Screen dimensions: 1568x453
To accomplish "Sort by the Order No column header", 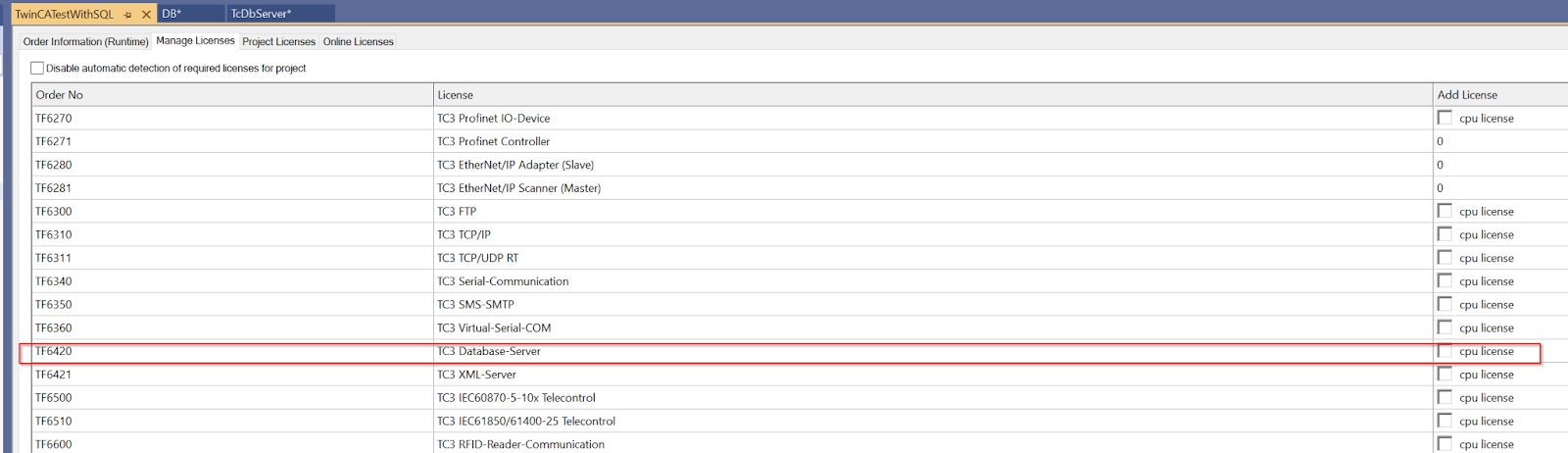I will point(232,95).
